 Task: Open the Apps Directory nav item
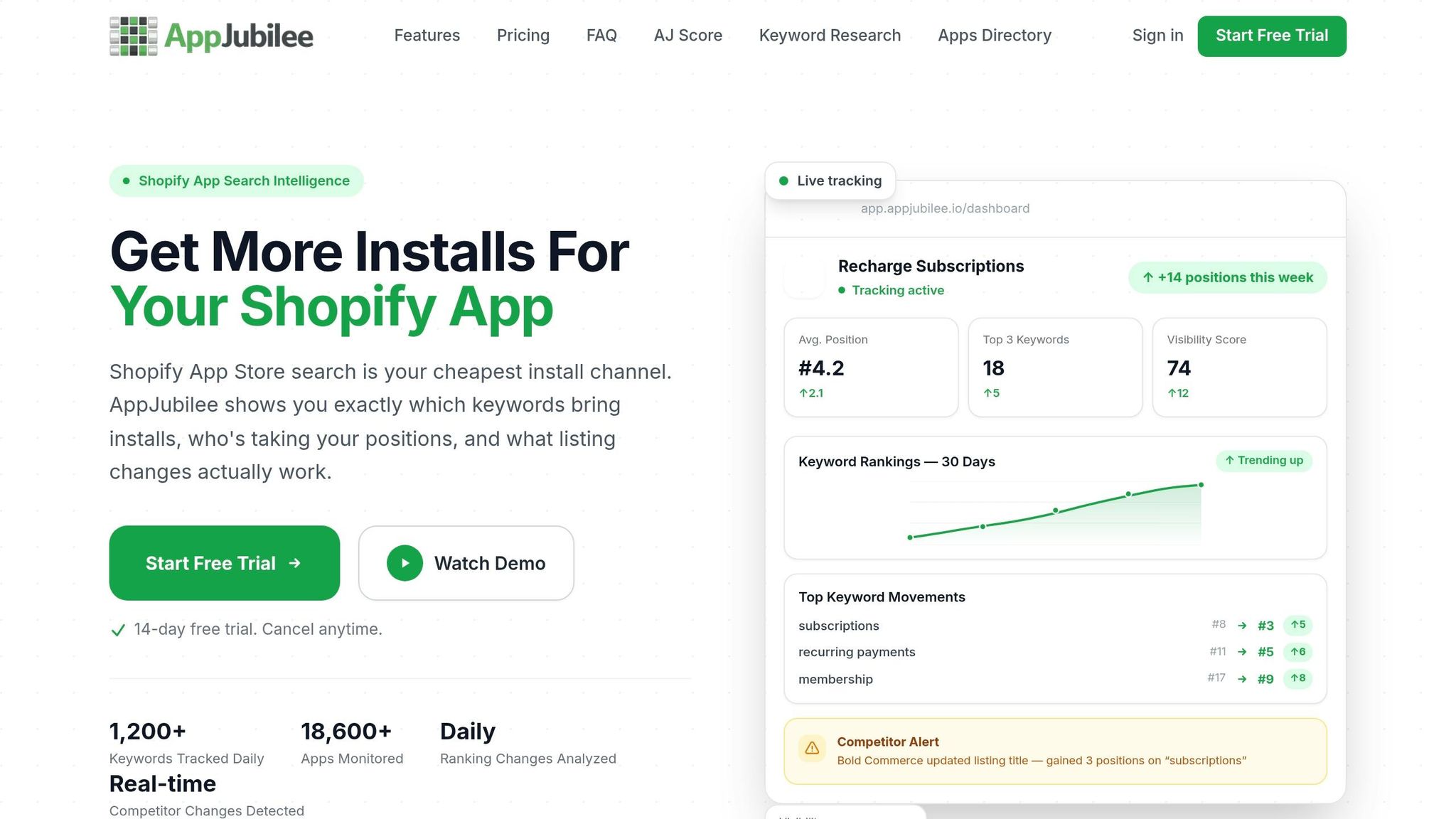coord(994,36)
